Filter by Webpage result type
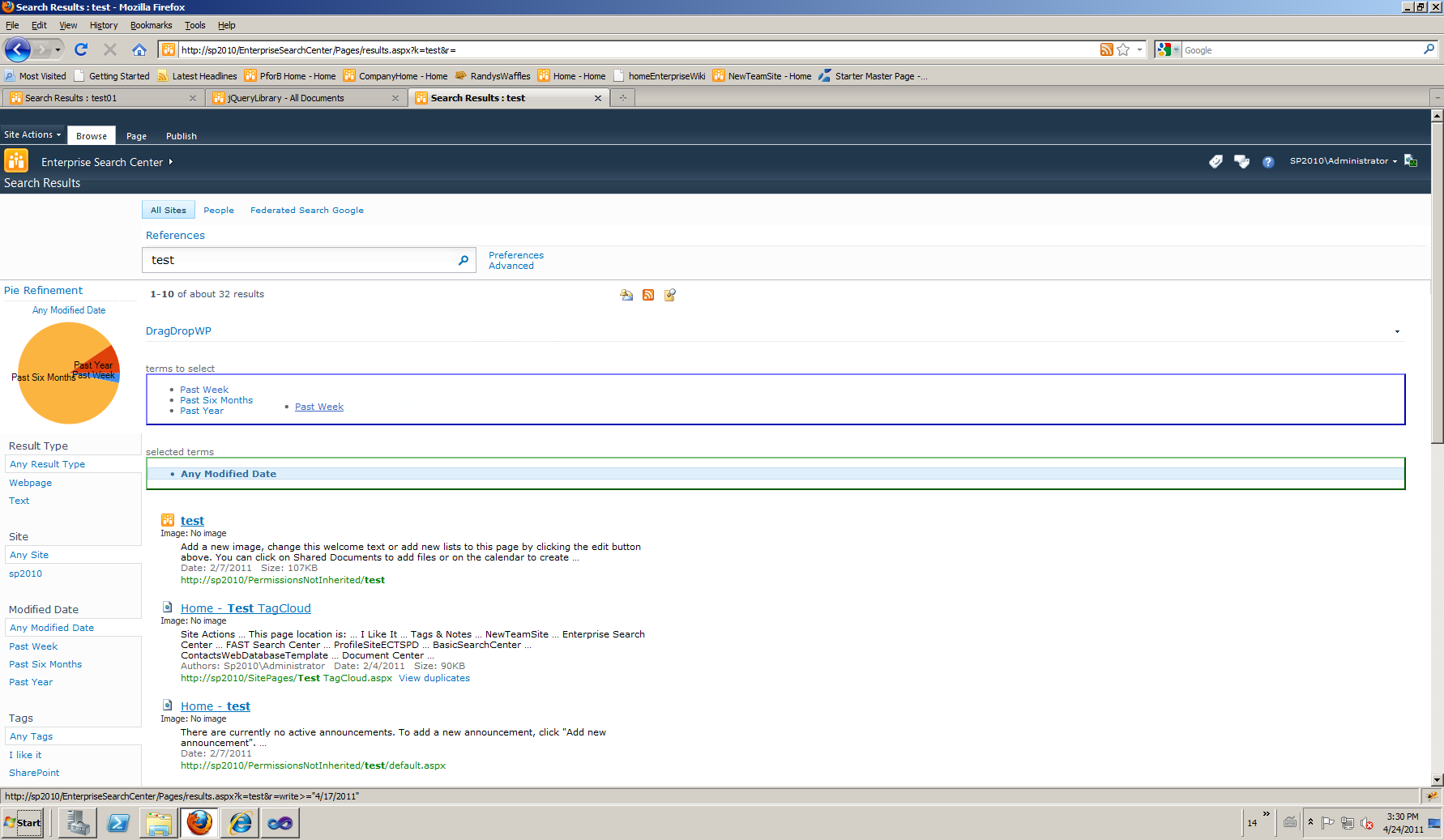The width and height of the screenshot is (1444, 840). click(30, 483)
